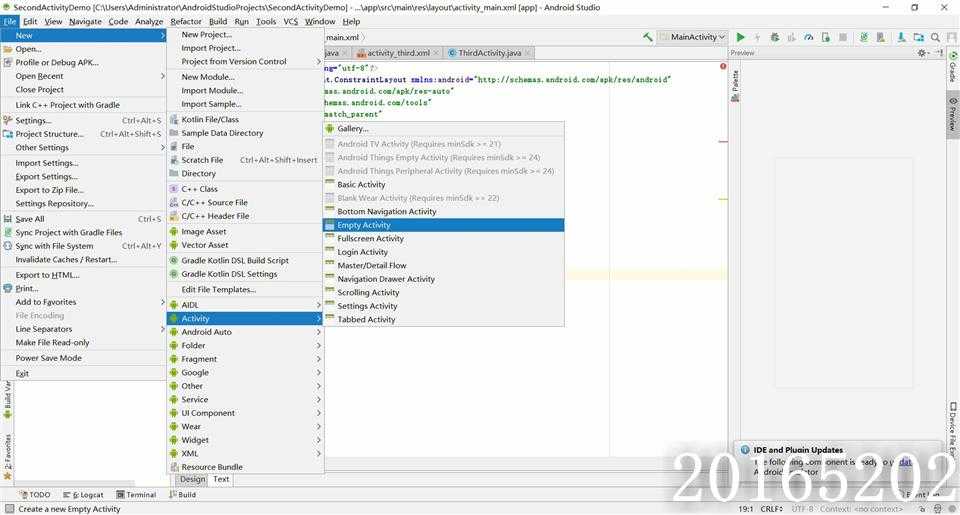960x515 pixels.
Task: Choose Fullscreen Activity
Action: coord(443,238)
